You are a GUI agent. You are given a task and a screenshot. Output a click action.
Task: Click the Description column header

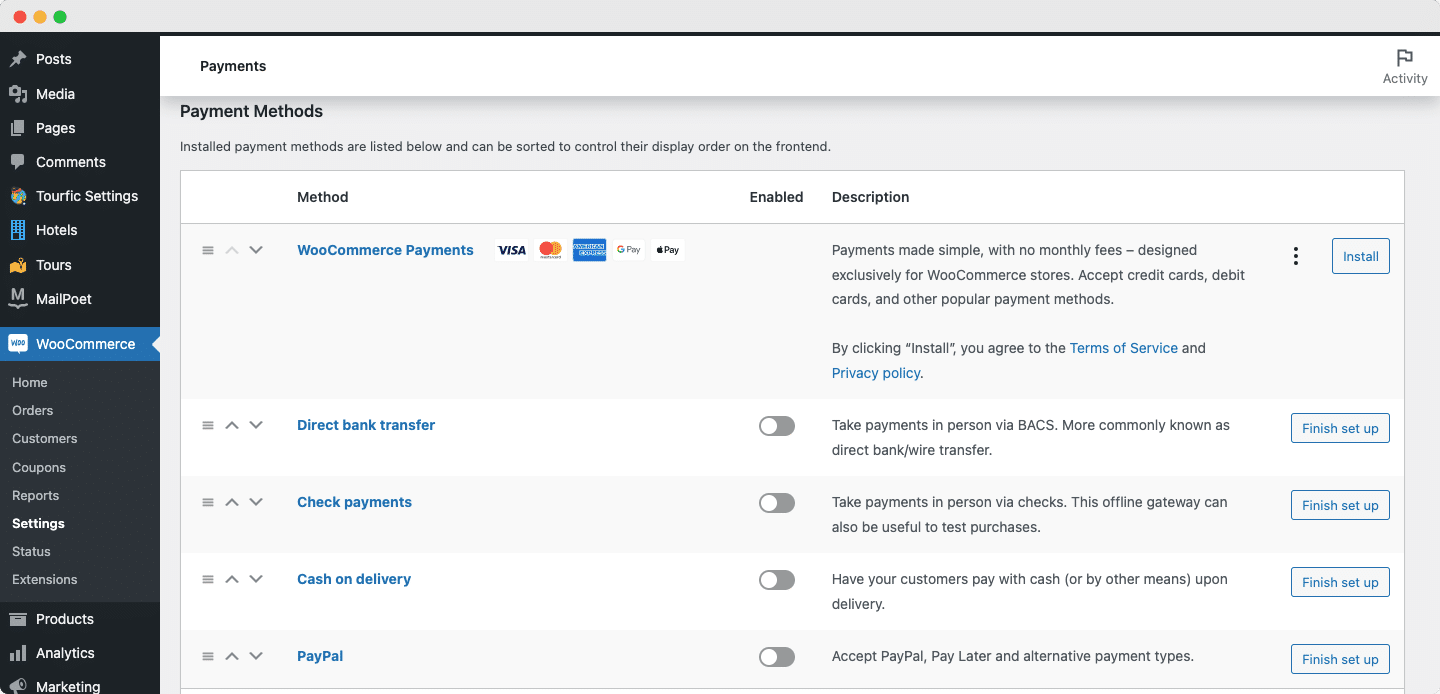pyautogui.click(x=871, y=197)
